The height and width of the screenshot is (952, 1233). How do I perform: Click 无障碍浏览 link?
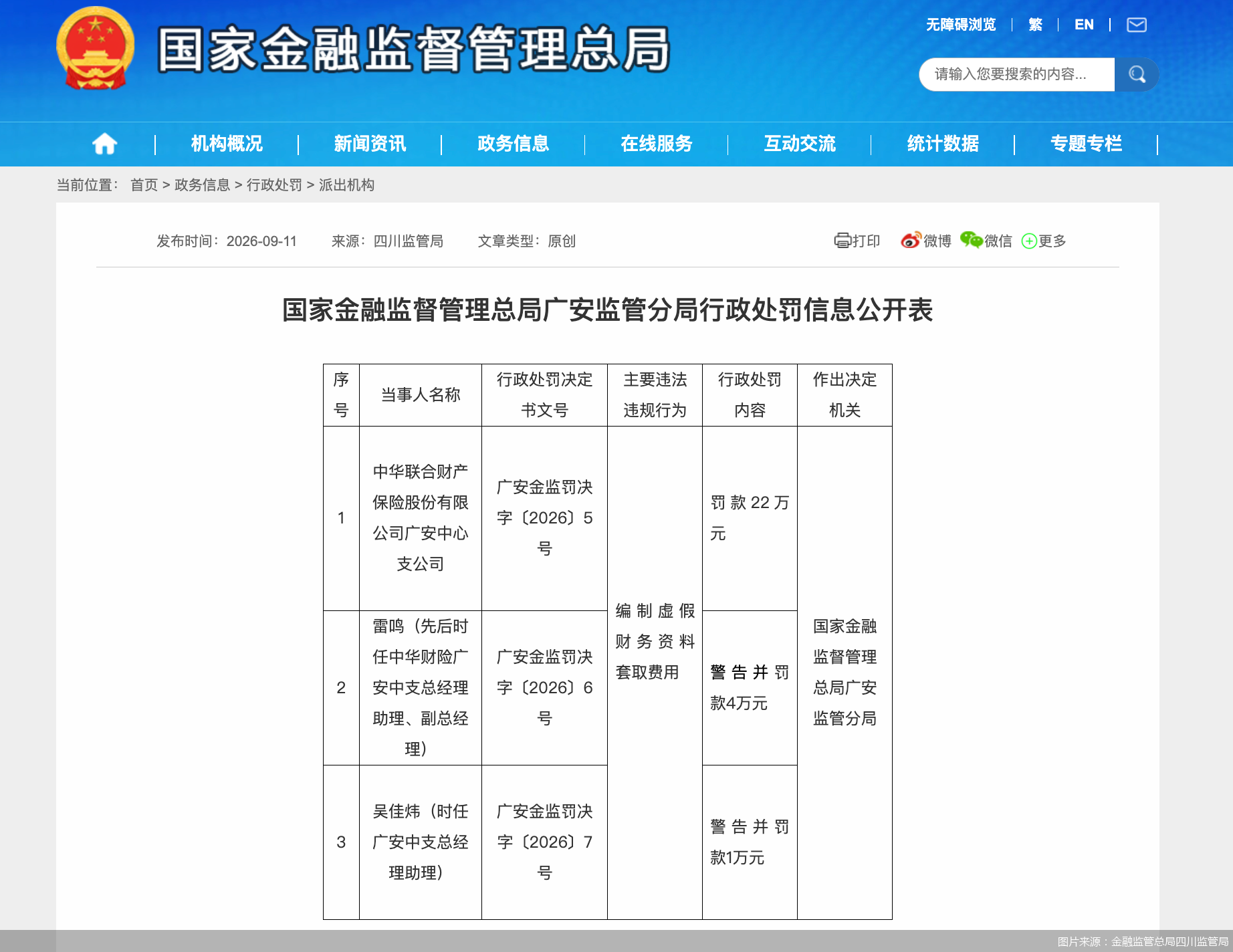point(961,25)
